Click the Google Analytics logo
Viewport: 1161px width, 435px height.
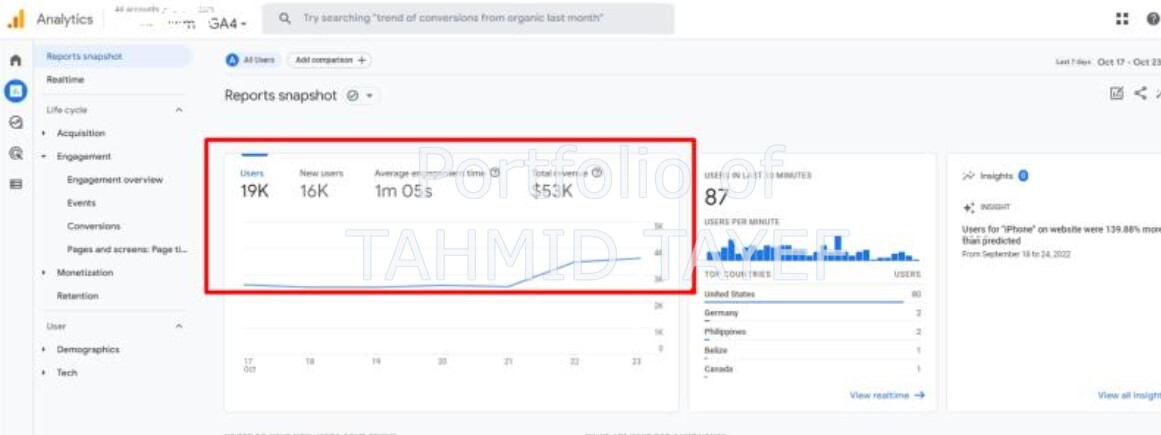tap(16, 19)
